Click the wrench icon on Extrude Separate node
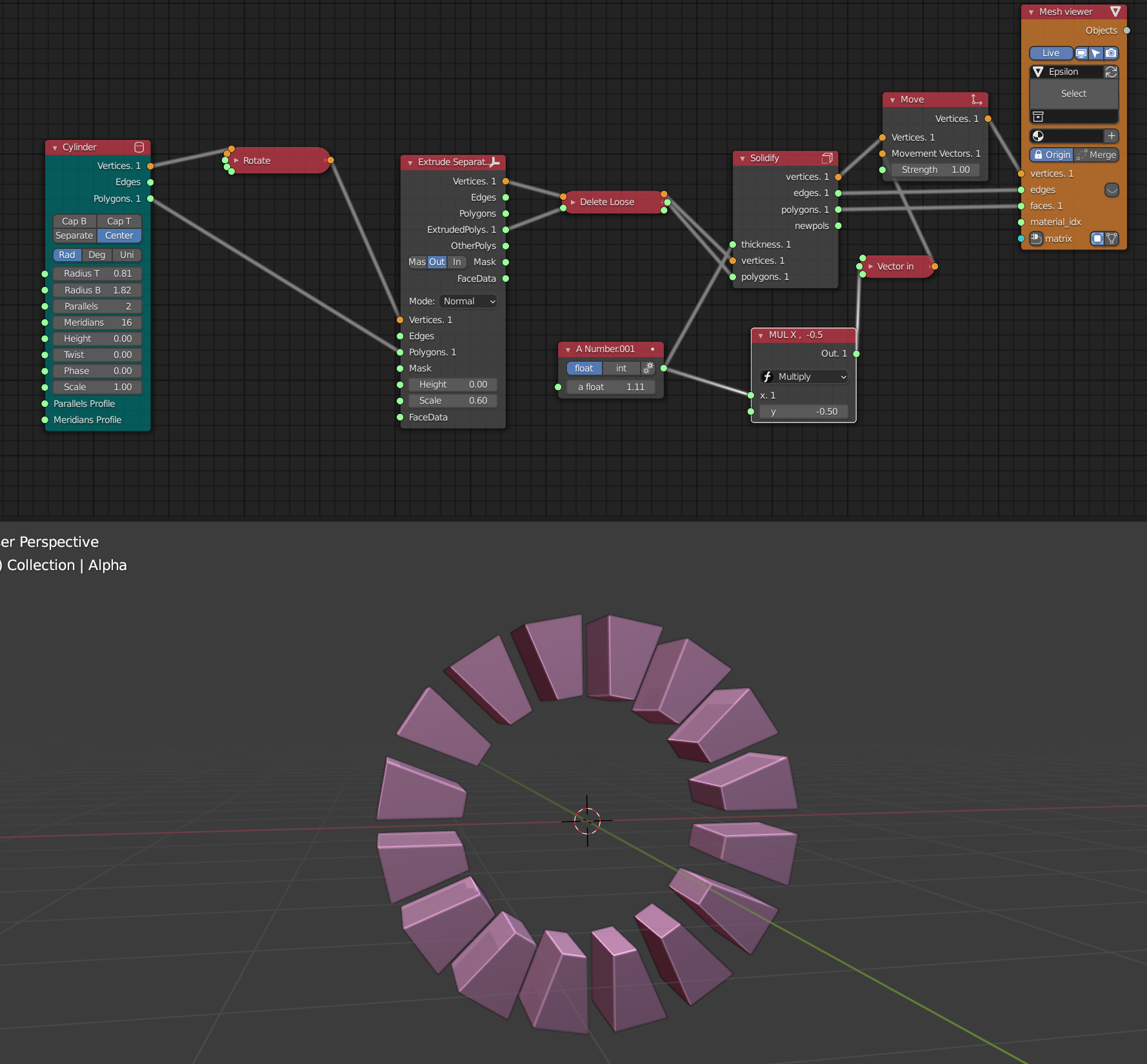This screenshot has width=1147, height=1064. click(x=494, y=162)
